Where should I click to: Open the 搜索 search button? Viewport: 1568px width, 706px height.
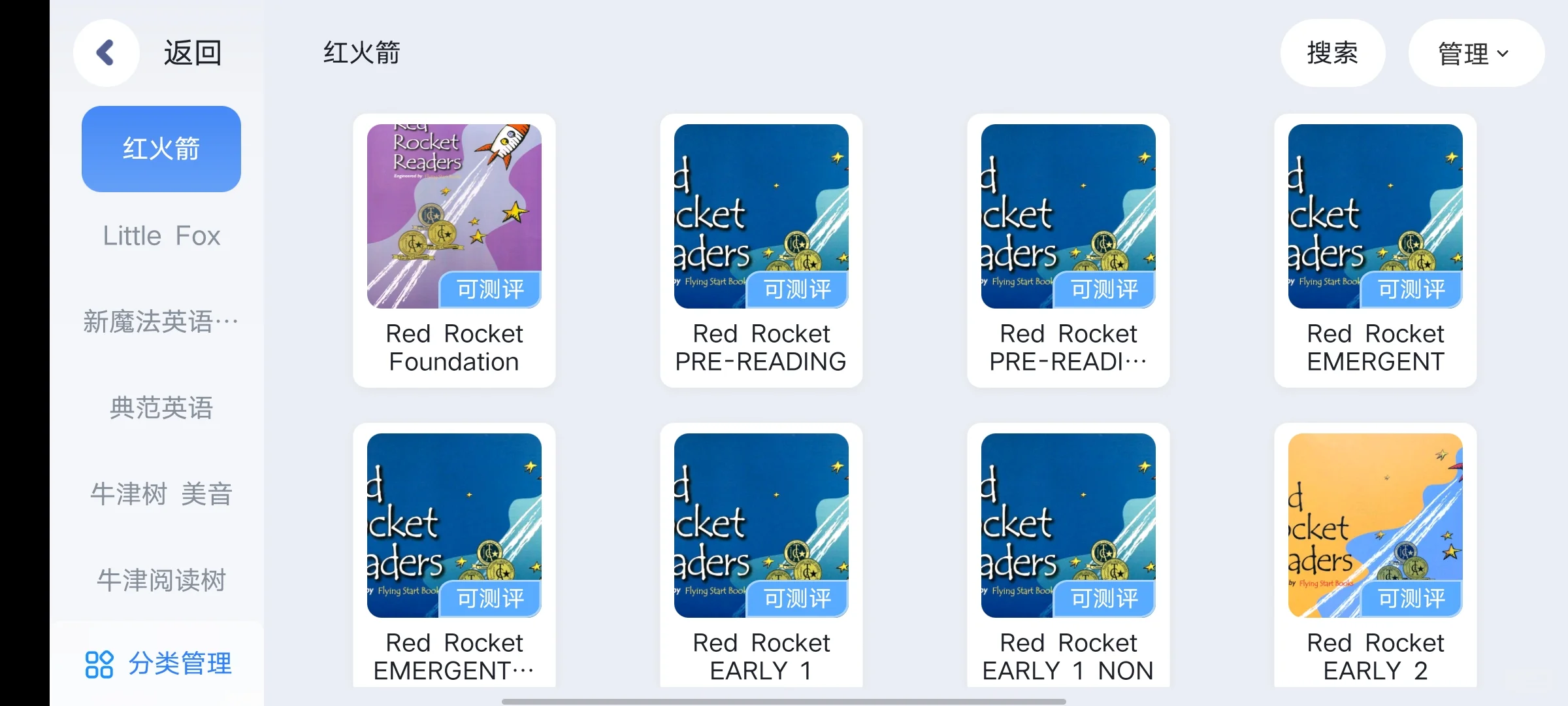click(x=1332, y=53)
